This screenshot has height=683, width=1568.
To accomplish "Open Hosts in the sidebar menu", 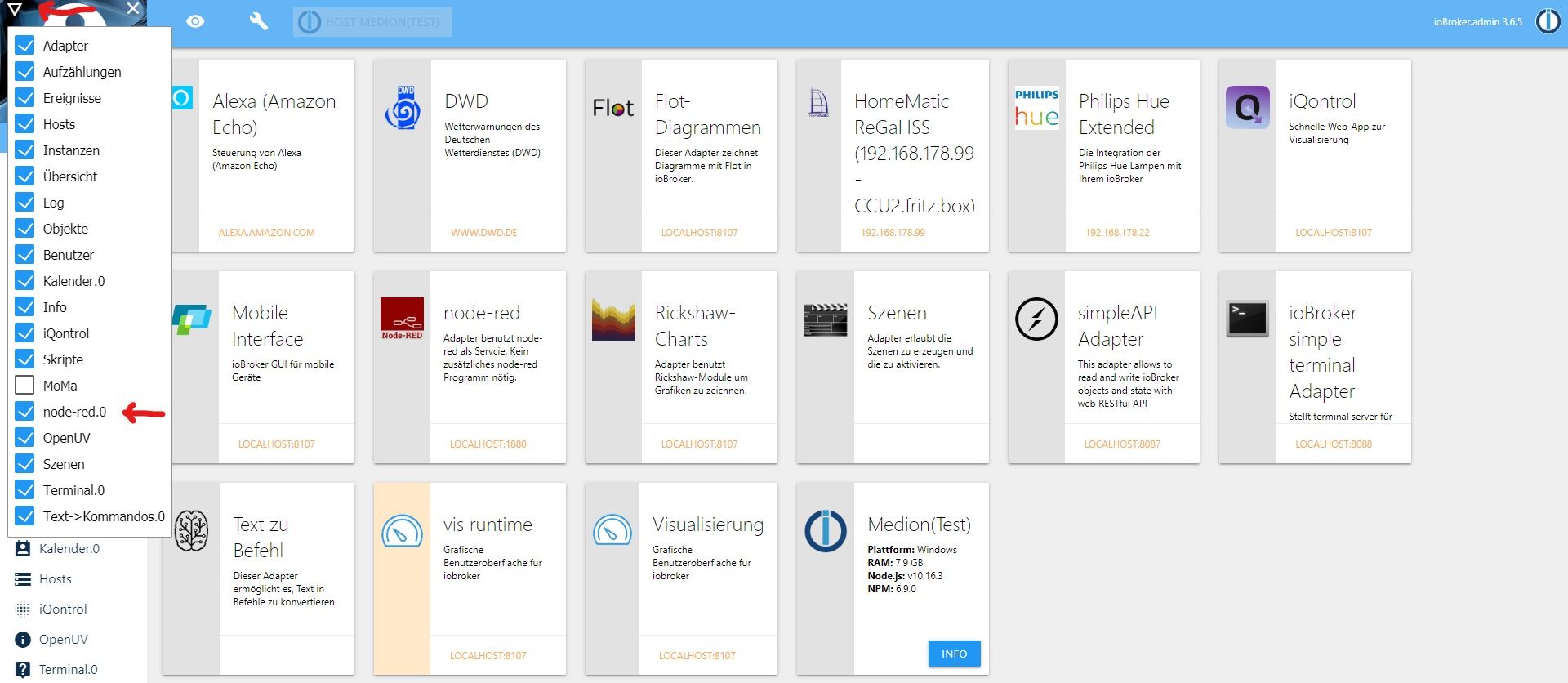I will pos(56,579).
